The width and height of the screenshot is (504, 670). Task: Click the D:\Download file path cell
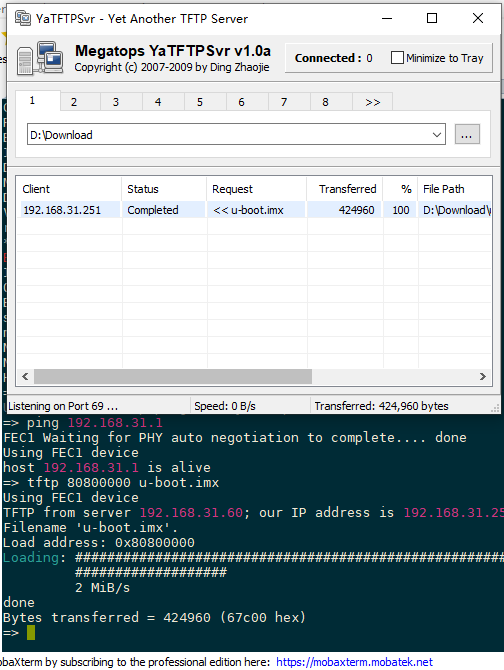coord(456,210)
